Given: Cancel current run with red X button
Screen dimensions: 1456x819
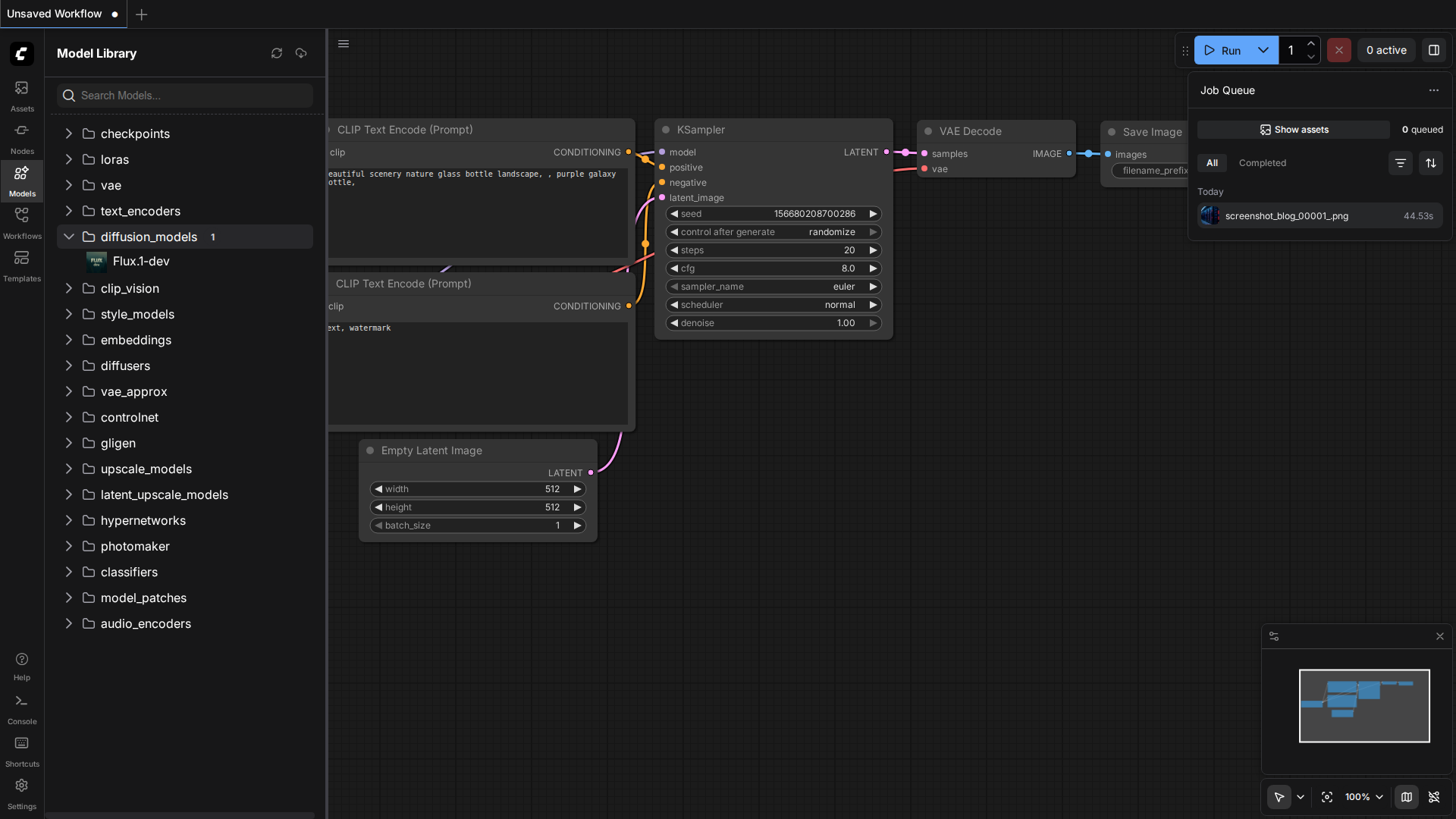Looking at the screenshot, I should pyautogui.click(x=1338, y=50).
